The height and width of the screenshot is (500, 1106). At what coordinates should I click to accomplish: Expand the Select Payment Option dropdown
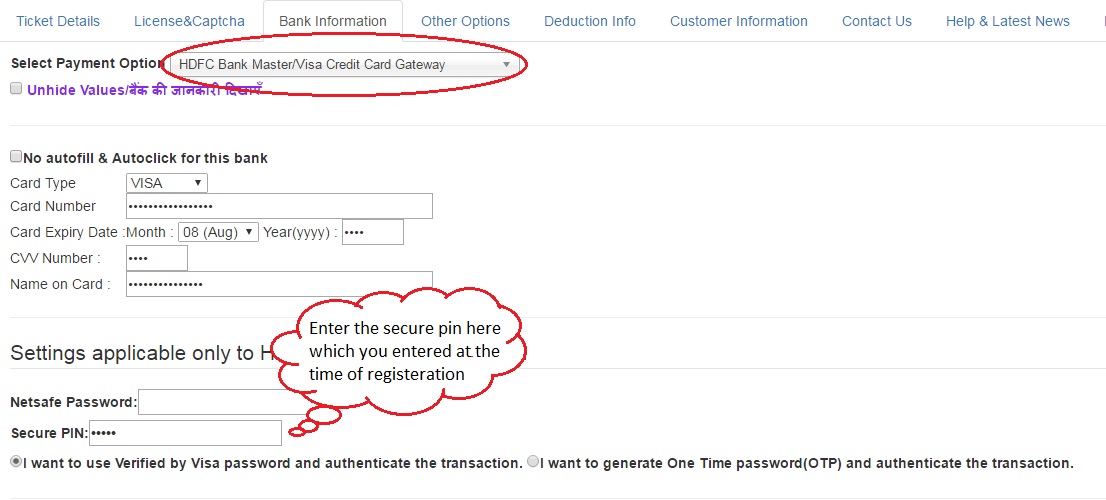[x=345, y=65]
